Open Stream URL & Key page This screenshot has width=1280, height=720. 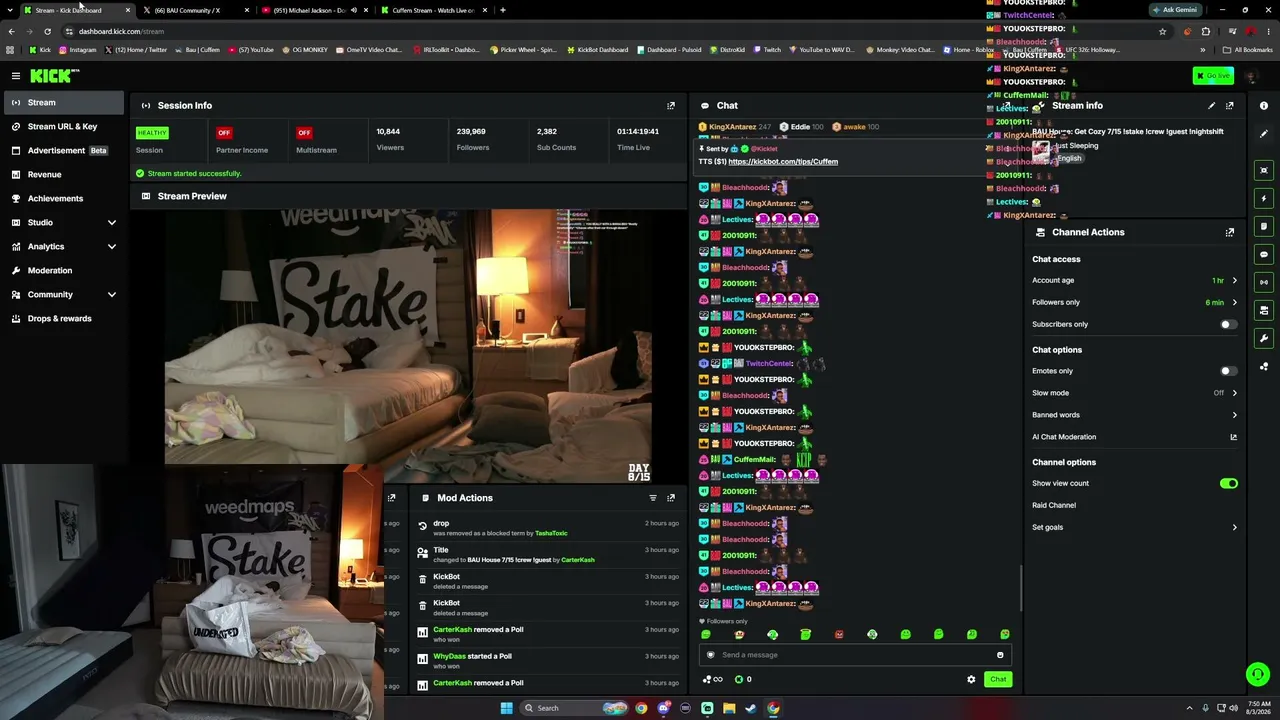point(64,126)
